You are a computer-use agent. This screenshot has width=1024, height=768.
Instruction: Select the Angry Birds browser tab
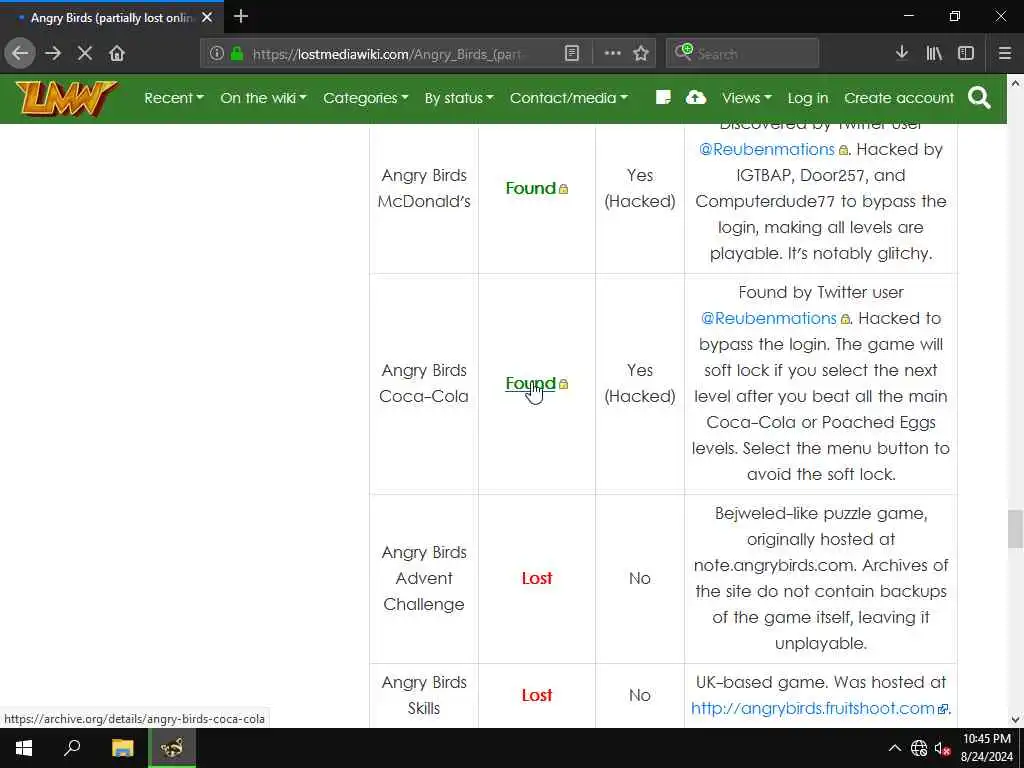pyautogui.click(x=112, y=18)
